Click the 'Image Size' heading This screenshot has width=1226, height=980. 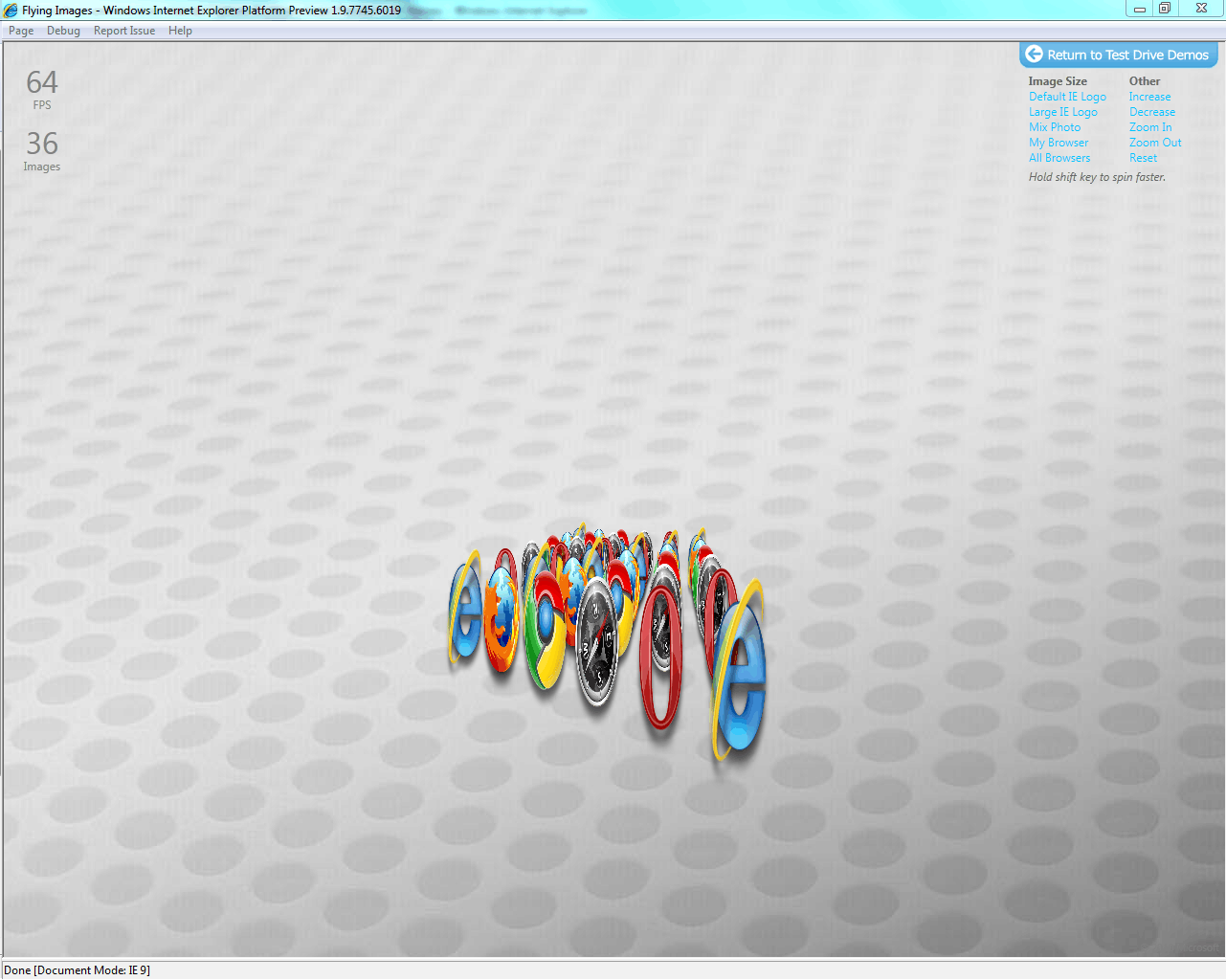point(1058,81)
